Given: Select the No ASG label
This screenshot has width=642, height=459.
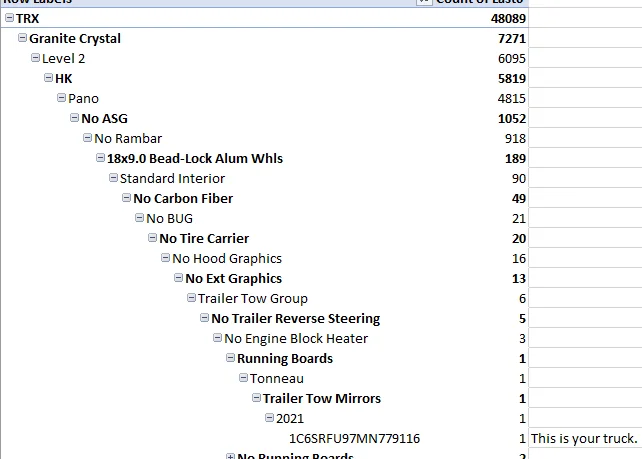Looking at the screenshot, I should [x=104, y=119].
